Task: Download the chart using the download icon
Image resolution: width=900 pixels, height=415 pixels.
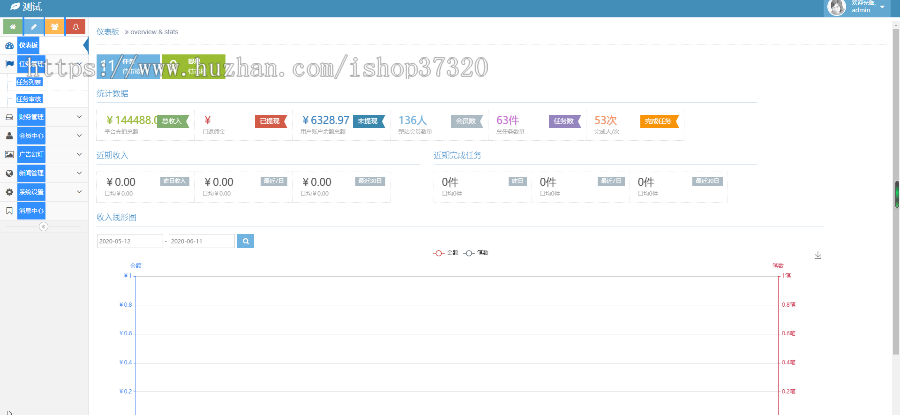Action: point(818,255)
